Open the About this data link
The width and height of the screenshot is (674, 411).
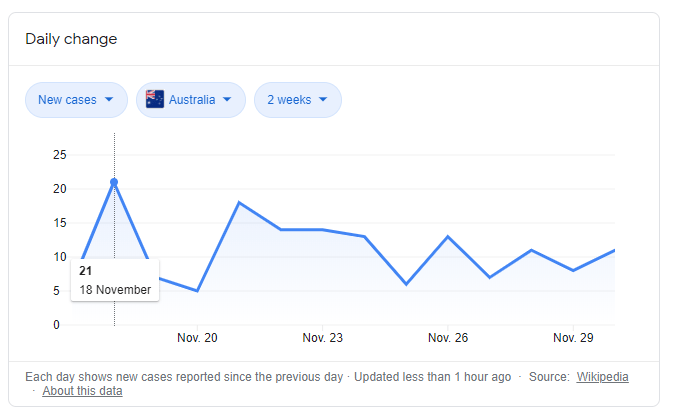[x=82, y=391]
